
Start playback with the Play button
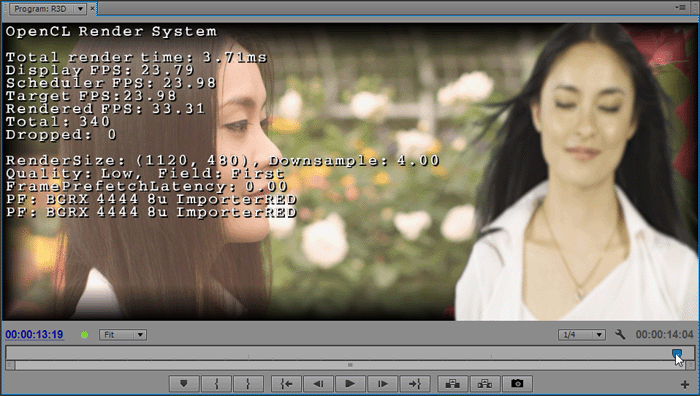(350, 383)
